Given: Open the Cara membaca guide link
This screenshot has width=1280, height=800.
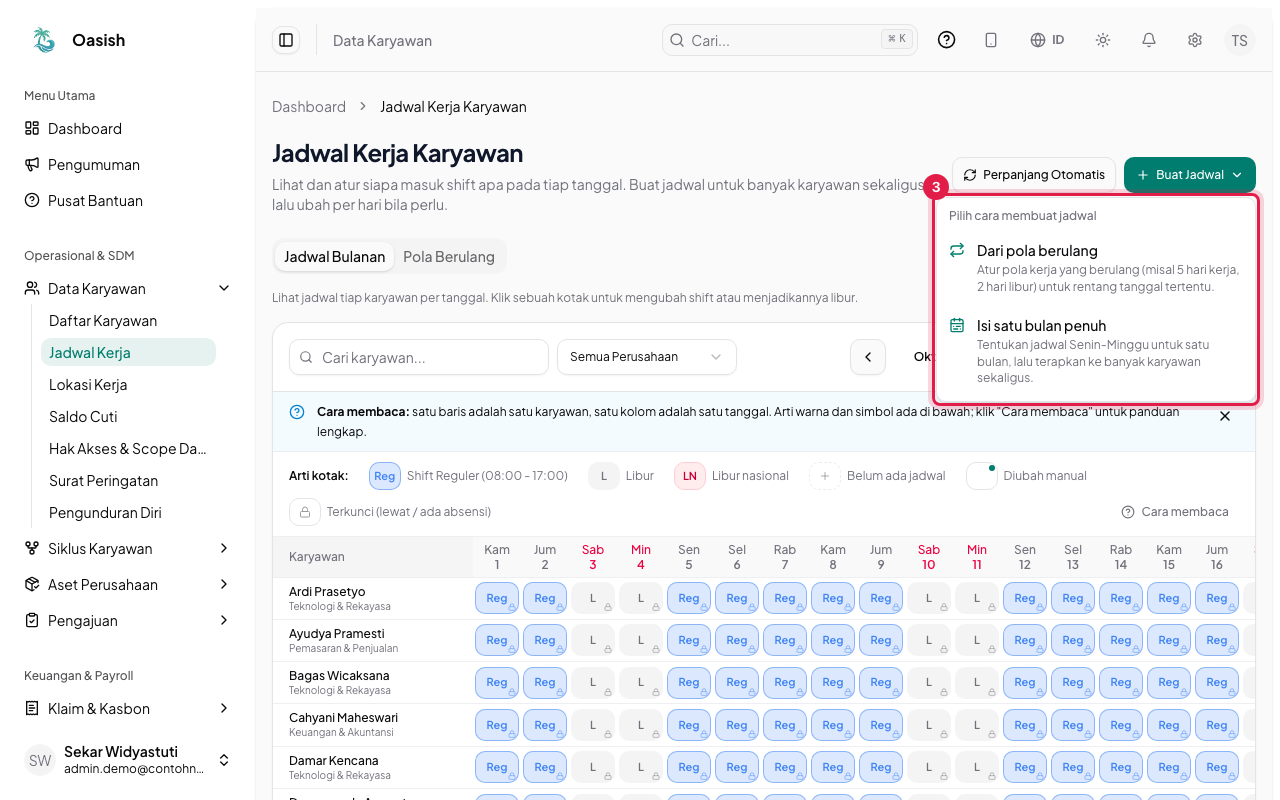Looking at the screenshot, I should click(1175, 512).
